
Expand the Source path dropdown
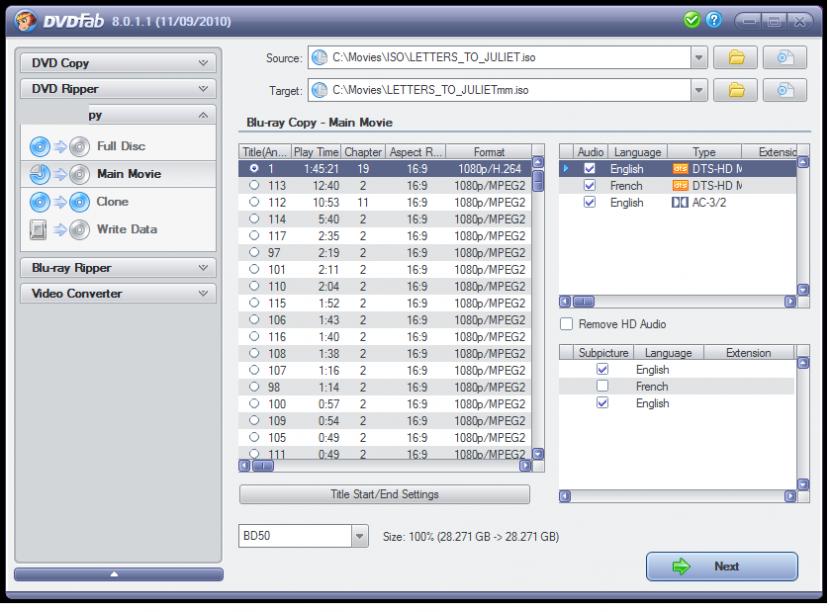point(698,57)
